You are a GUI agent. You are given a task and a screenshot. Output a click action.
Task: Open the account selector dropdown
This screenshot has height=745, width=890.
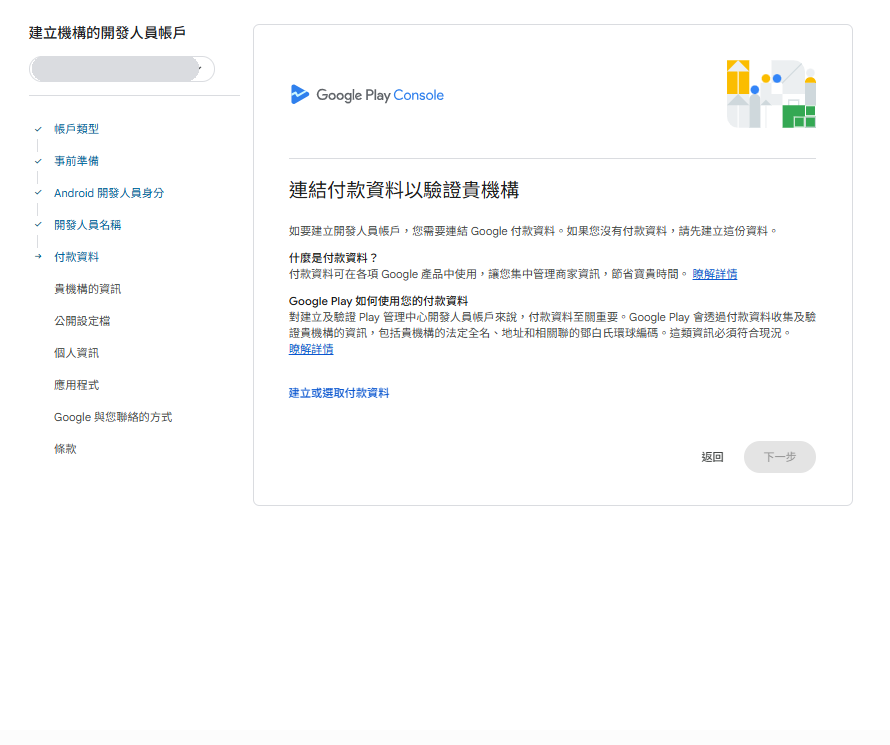[121, 69]
